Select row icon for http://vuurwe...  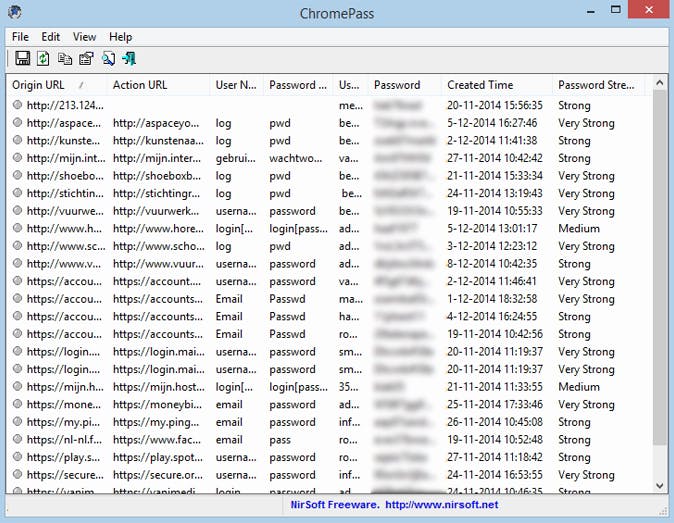17,210
